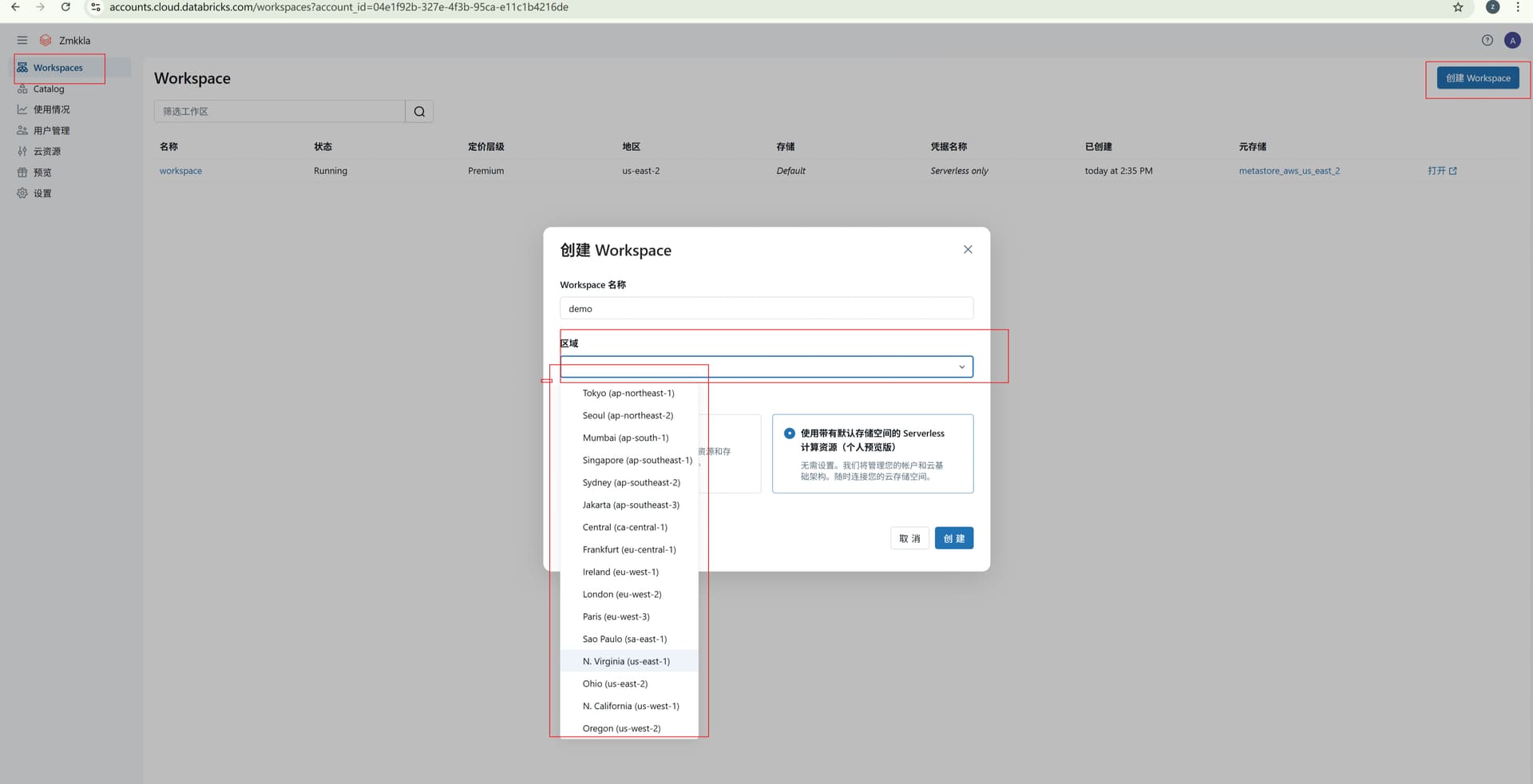Click the 创建 button in the dialog
Viewport: 1533px width, 784px height.
coord(954,538)
